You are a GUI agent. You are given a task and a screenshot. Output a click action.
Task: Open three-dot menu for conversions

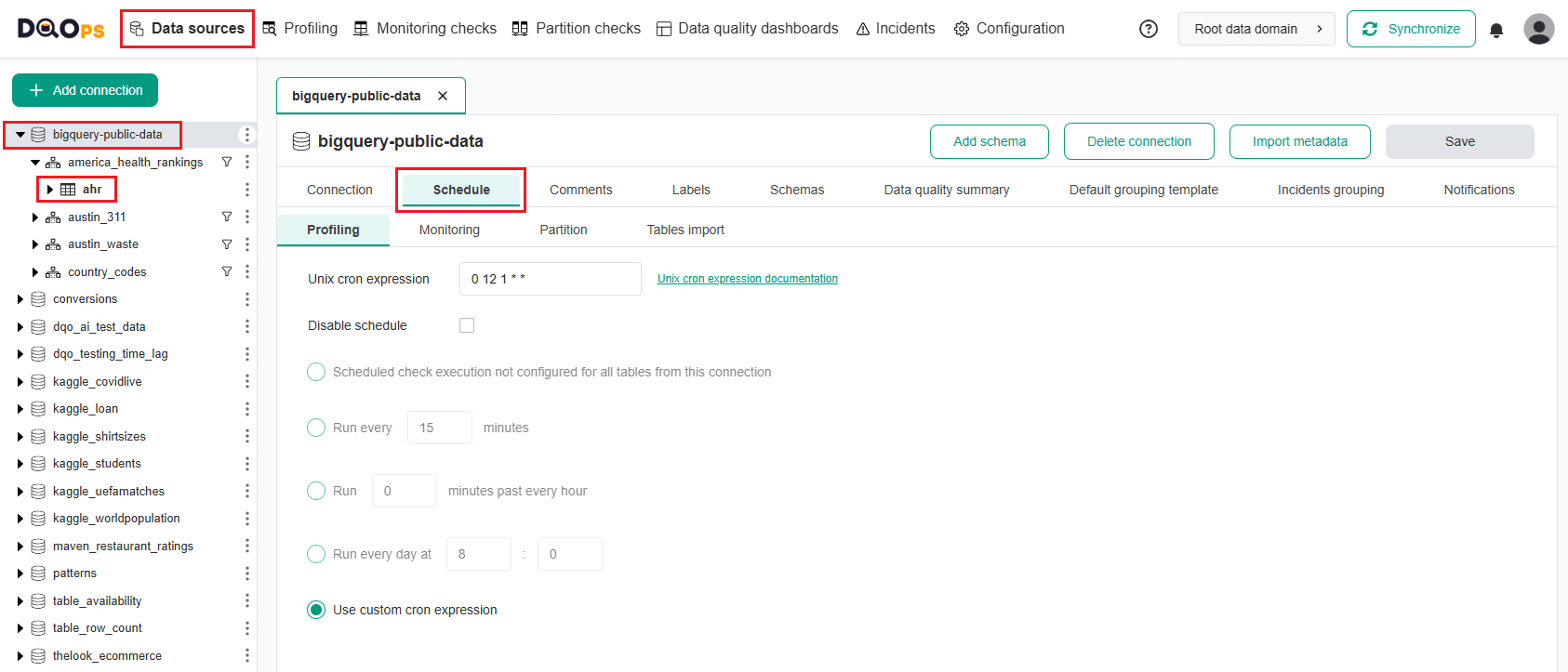coord(247,299)
